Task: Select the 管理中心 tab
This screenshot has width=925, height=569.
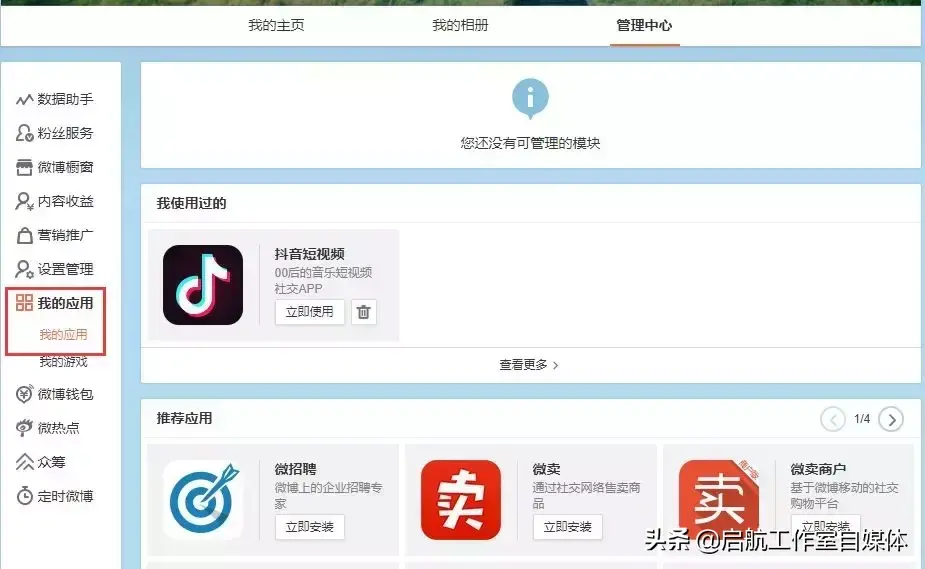Action: click(644, 25)
